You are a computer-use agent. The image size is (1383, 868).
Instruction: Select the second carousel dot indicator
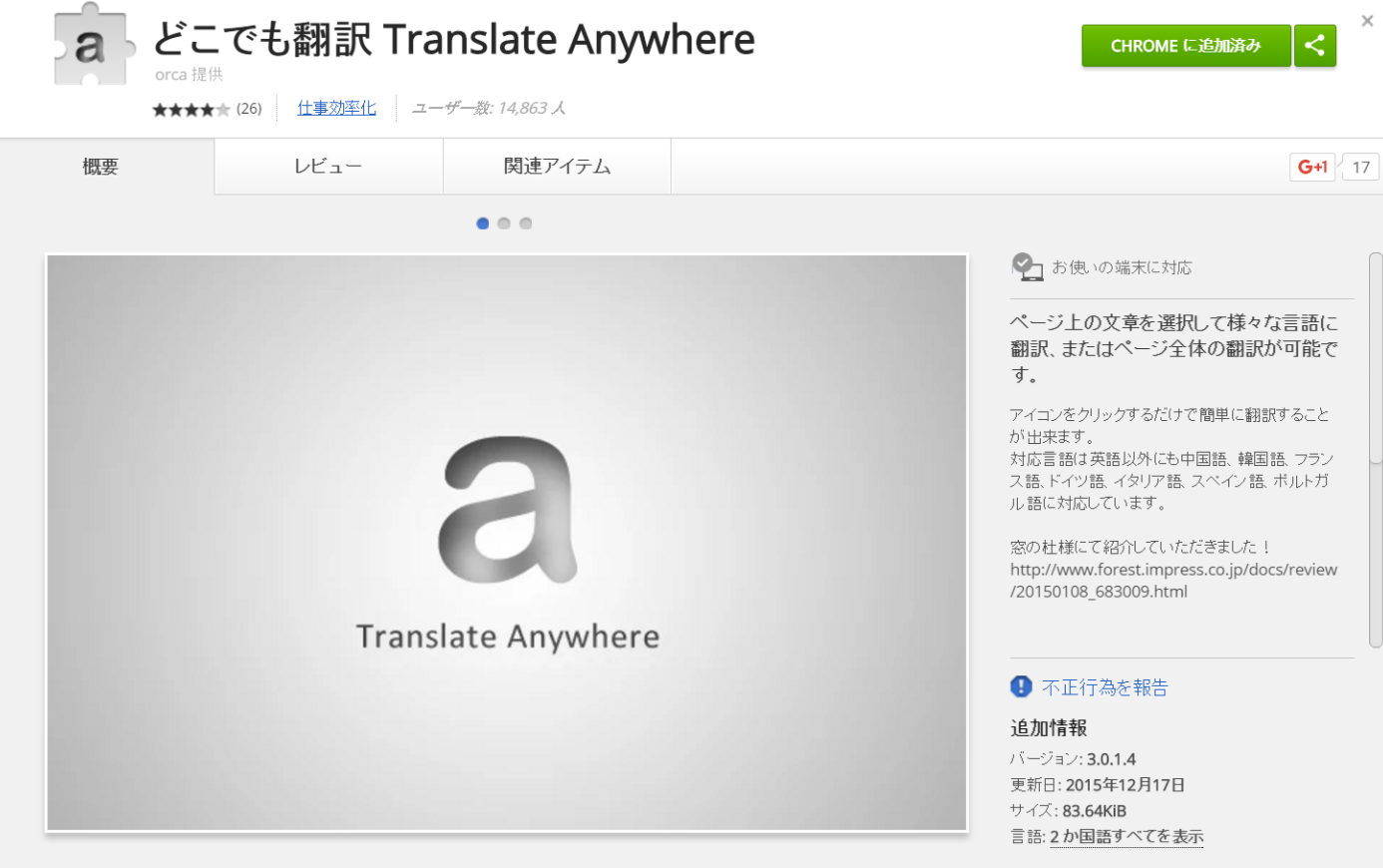[504, 223]
